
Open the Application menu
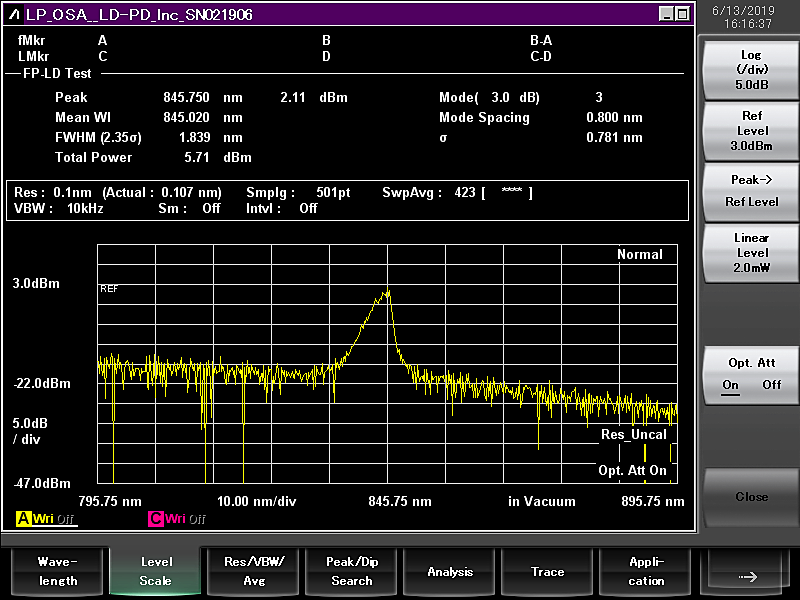click(x=646, y=571)
